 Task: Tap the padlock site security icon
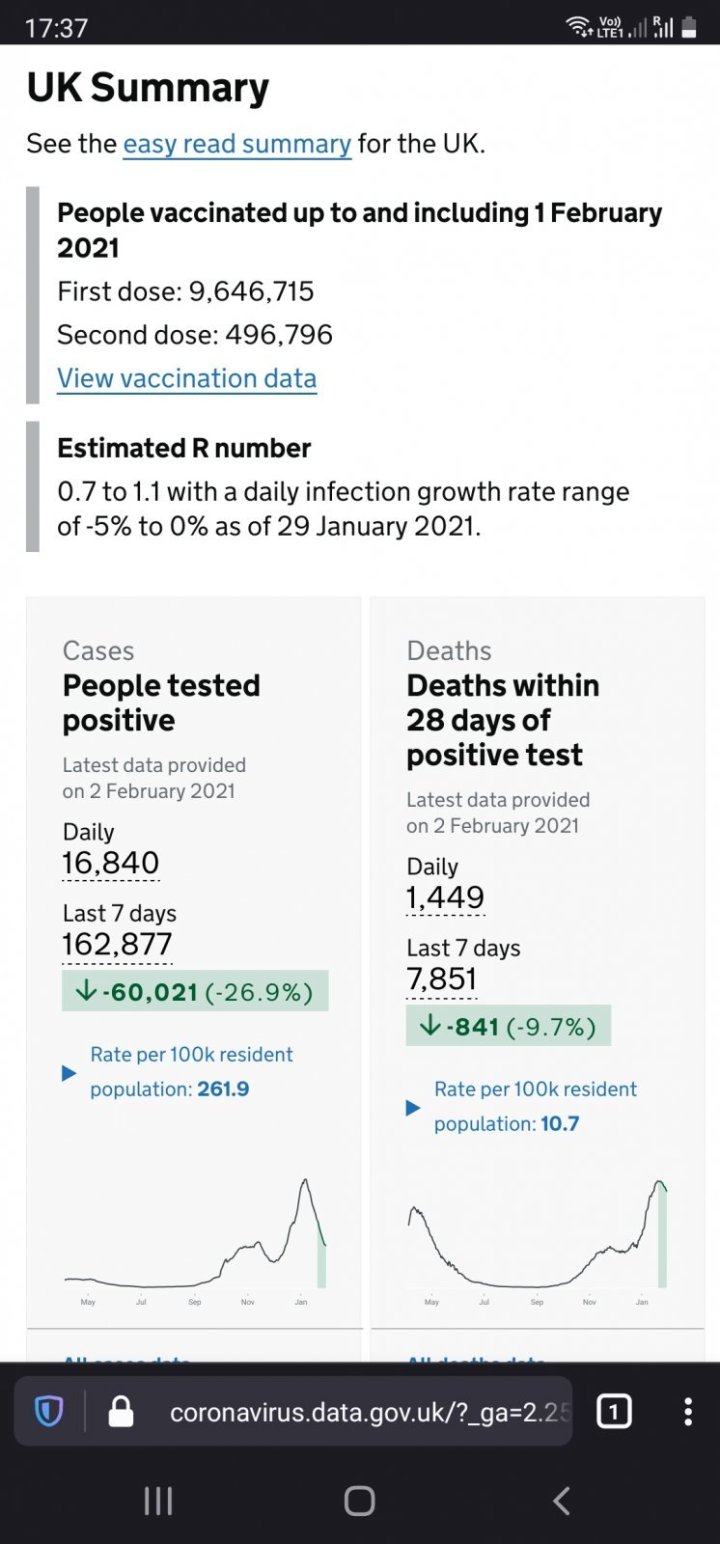(x=120, y=1412)
